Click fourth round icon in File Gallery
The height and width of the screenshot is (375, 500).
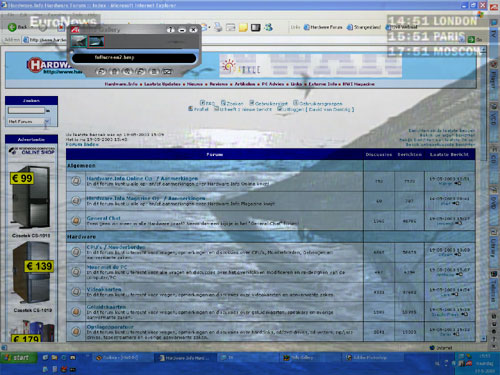coord(141,71)
